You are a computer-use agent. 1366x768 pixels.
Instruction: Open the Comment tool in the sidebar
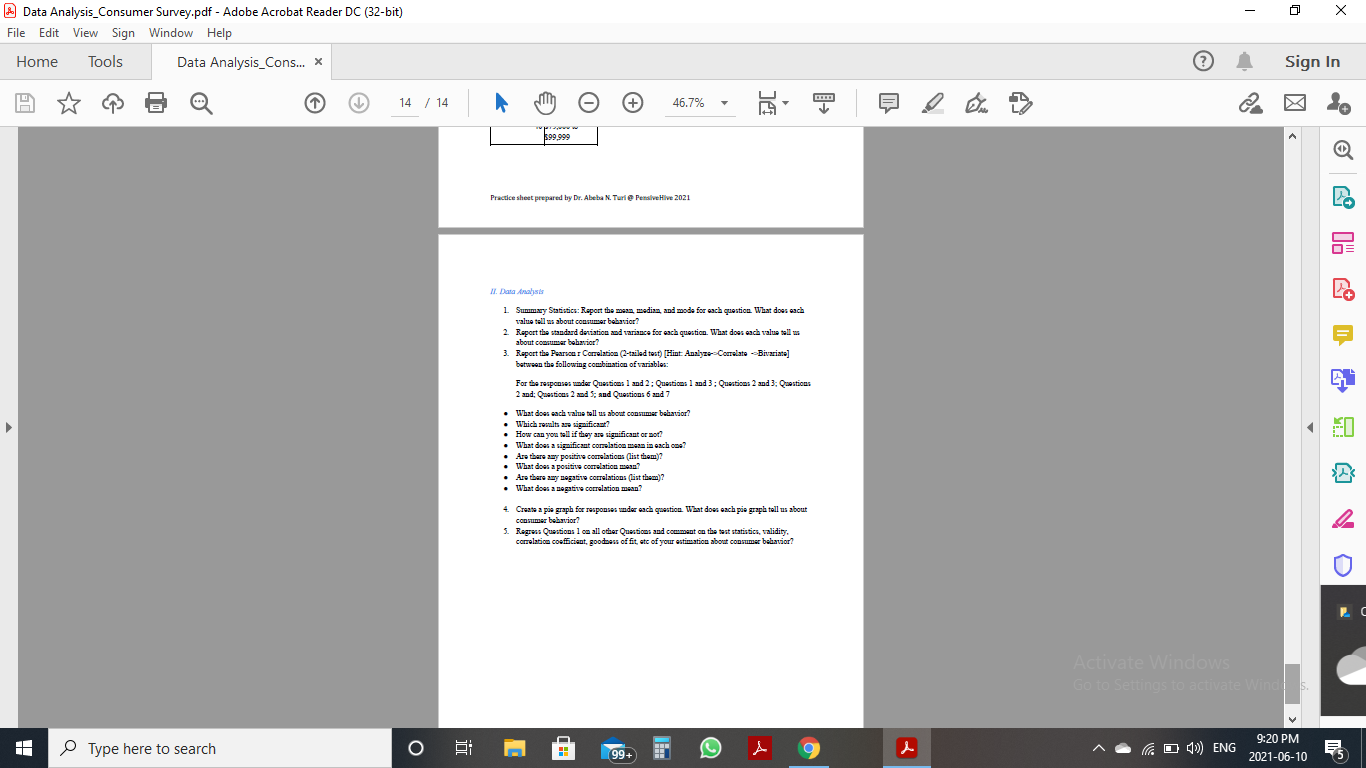[x=1343, y=334]
